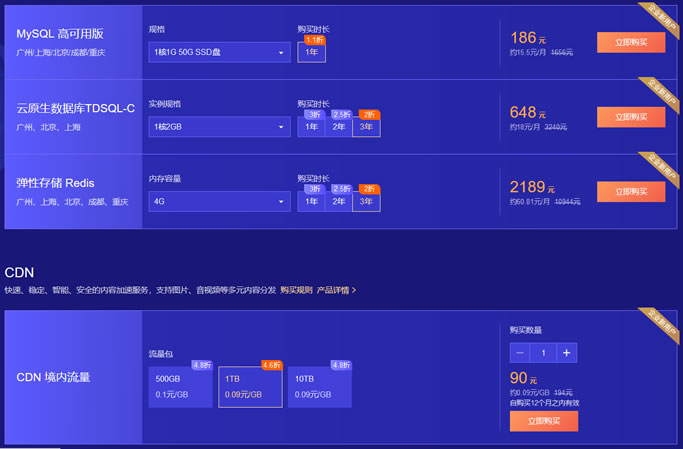The height and width of the screenshot is (449, 683).
Task: Select 1年 duration for MySQL 高可用版
Action: [x=312, y=52]
